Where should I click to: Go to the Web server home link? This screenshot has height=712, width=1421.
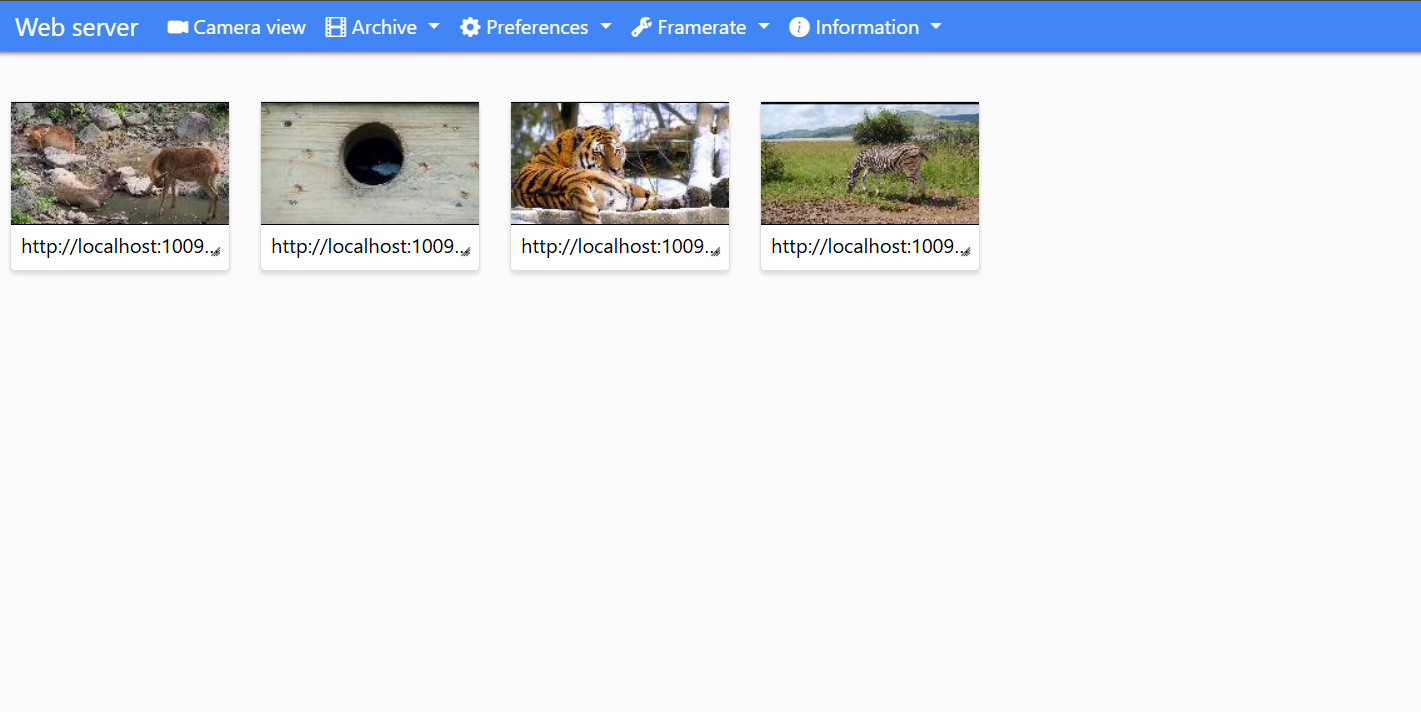pos(77,27)
